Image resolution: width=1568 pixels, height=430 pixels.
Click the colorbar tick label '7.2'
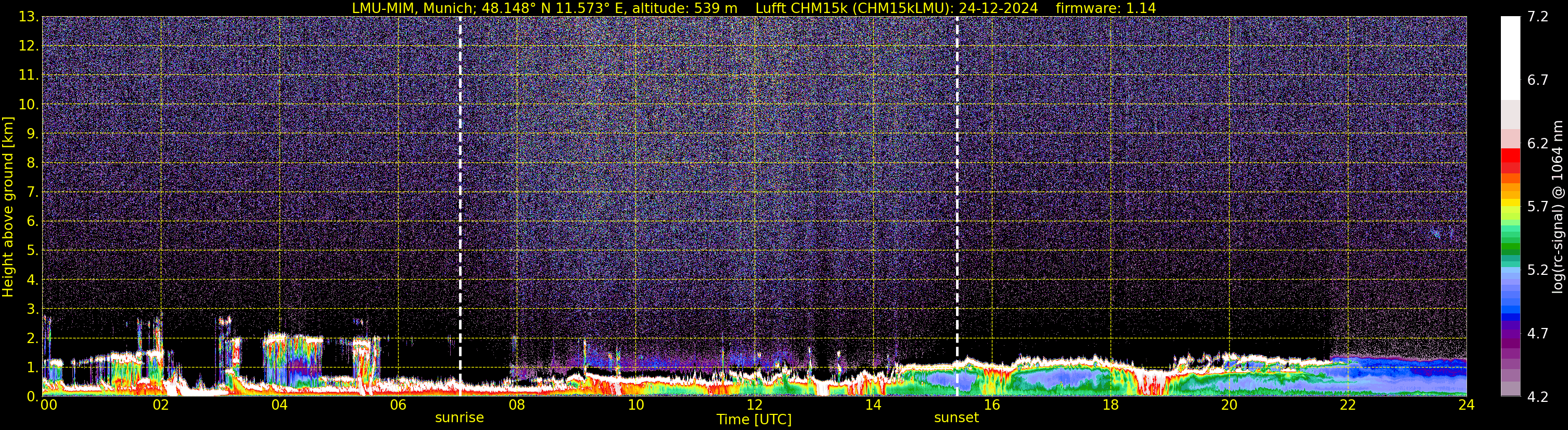coord(1538,17)
